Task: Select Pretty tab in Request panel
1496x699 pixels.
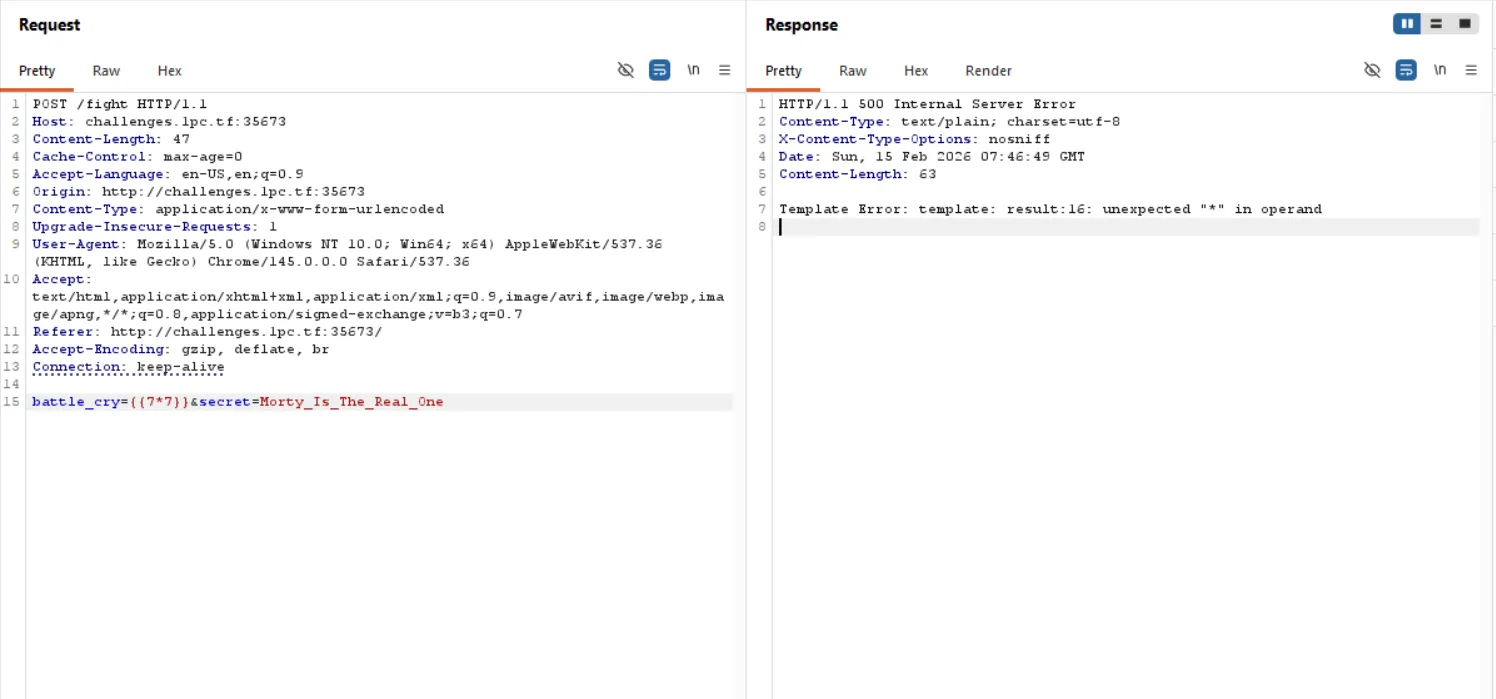Action: [x=37, y=71]
